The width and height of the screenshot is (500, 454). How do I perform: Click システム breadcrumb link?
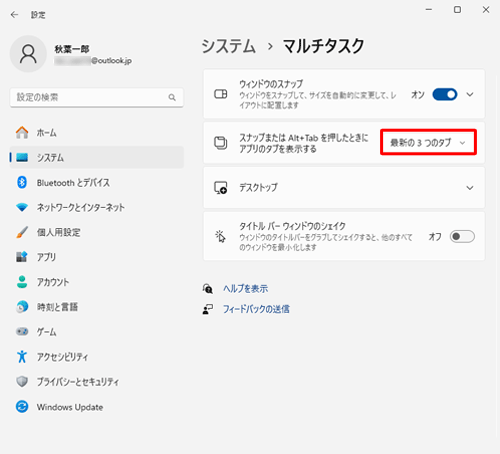(x=229, y=46)
